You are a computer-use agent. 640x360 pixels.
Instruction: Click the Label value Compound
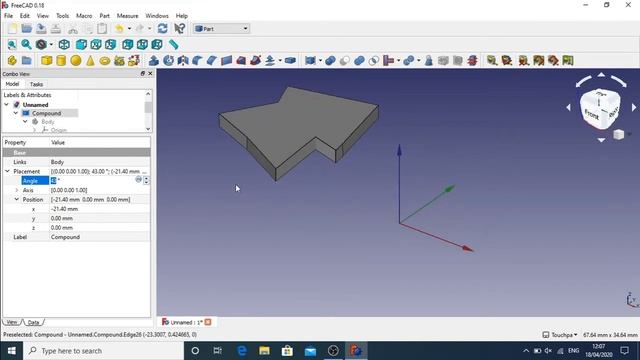click(x=65, y=237)
